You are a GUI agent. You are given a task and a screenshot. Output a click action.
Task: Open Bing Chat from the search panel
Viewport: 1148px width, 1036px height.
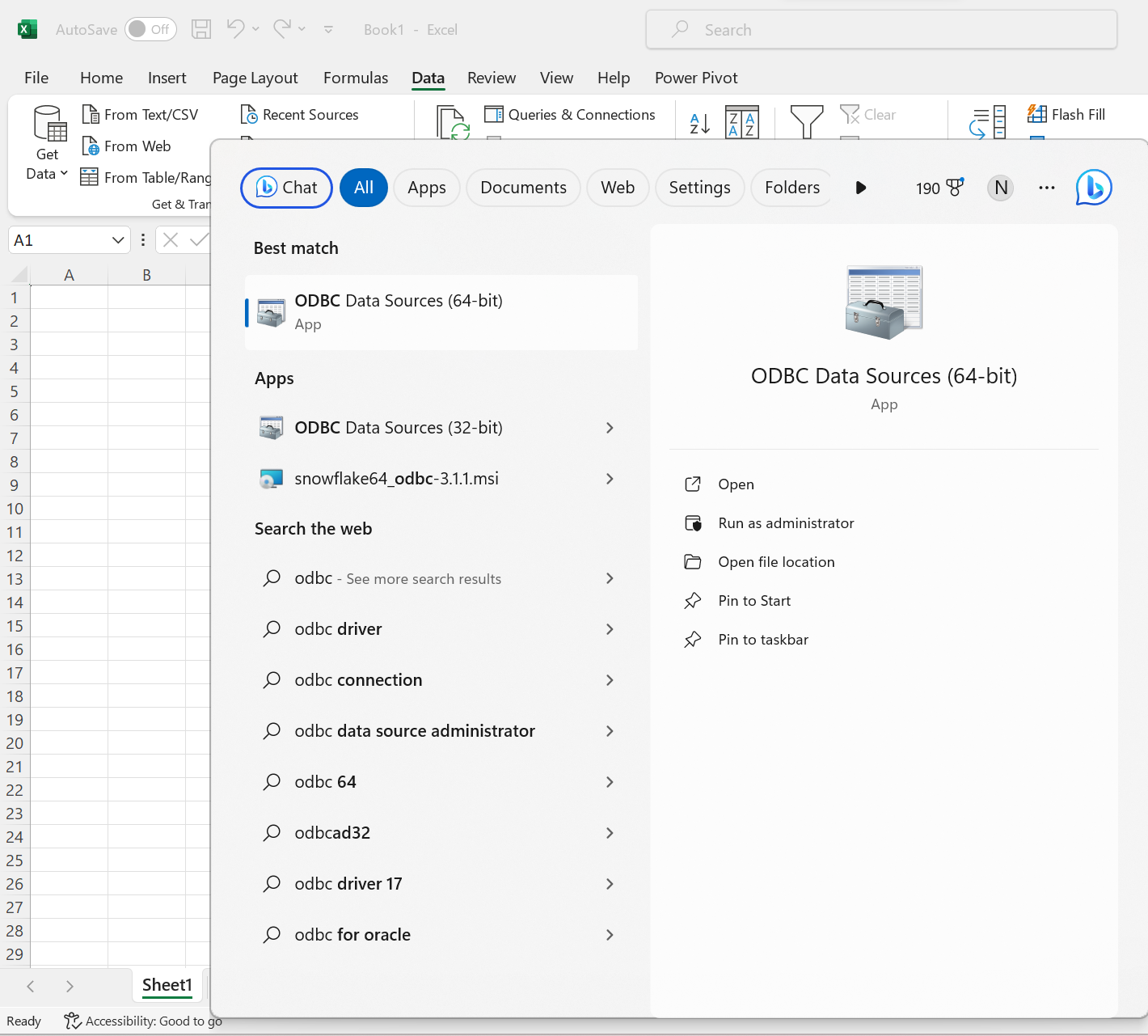pyautogui.click(x=286, y=188)
